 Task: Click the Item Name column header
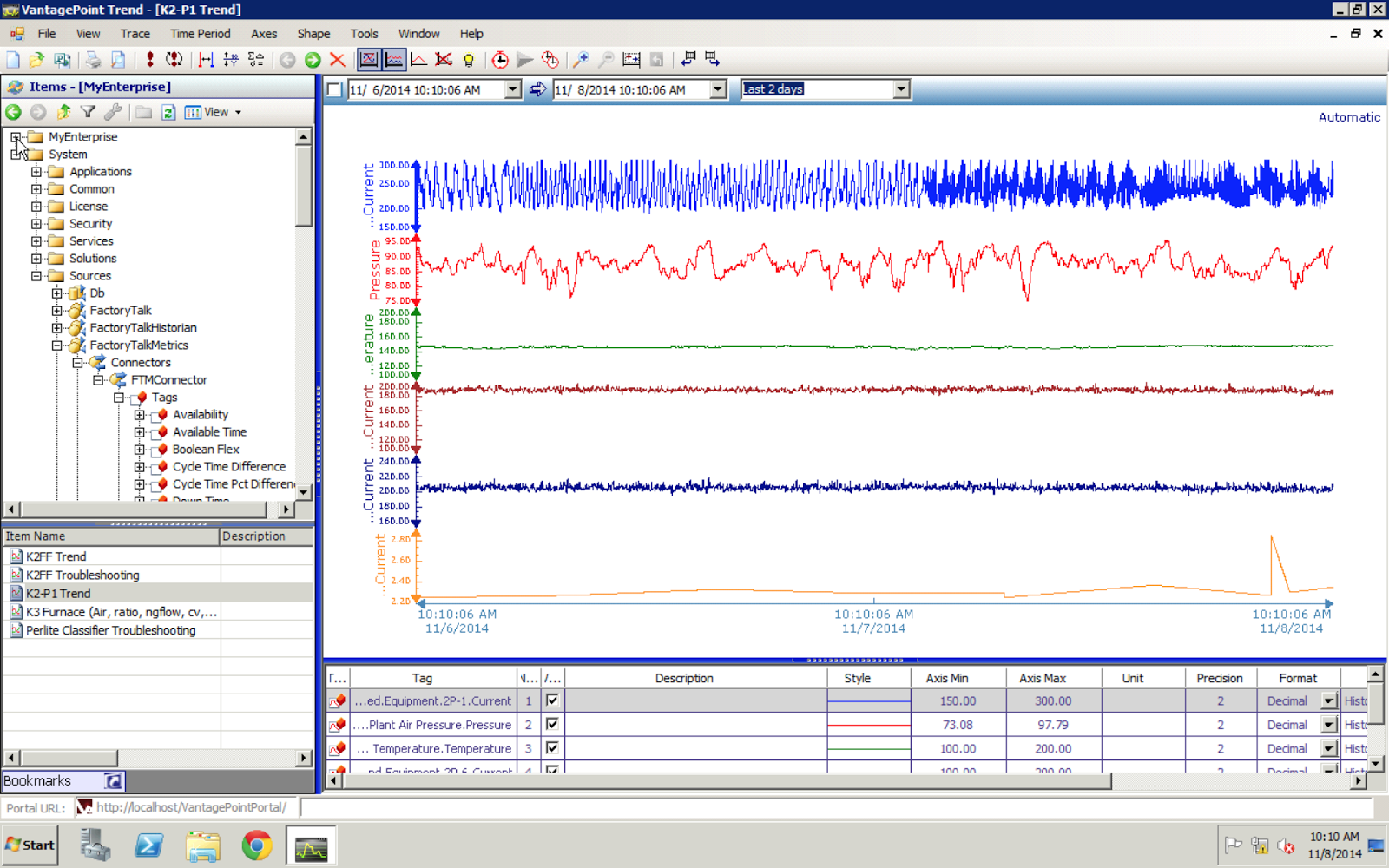(x=111, y=536)
